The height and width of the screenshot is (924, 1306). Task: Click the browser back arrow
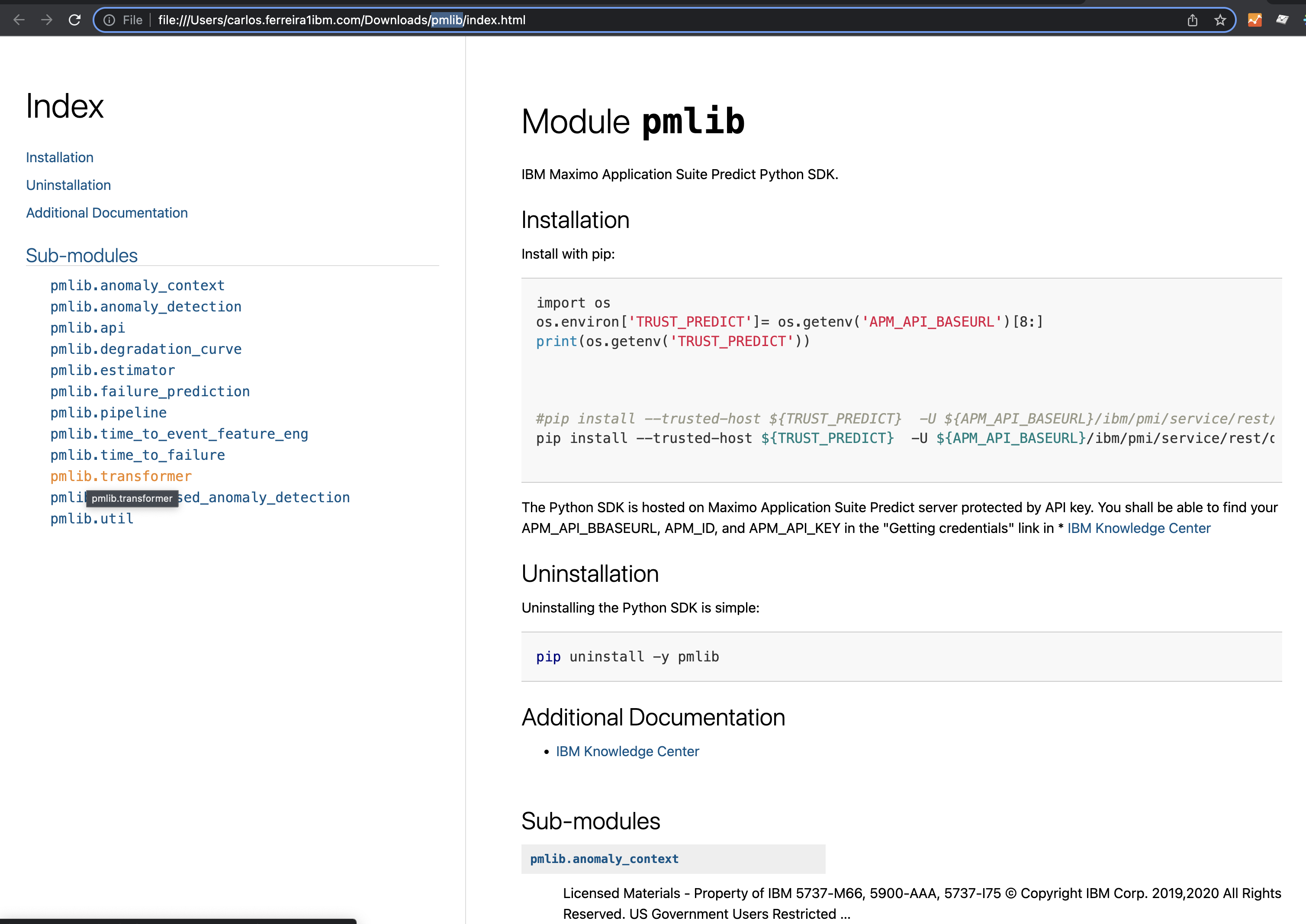point(19,20)
